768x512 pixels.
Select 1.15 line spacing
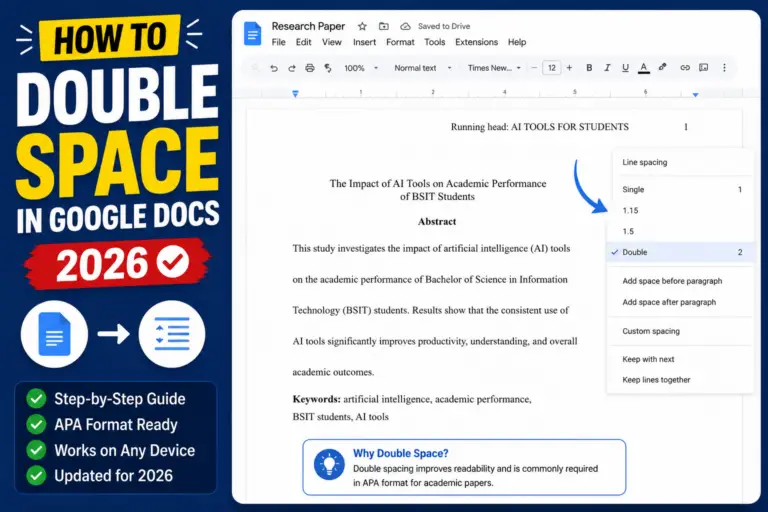(680, 211)
